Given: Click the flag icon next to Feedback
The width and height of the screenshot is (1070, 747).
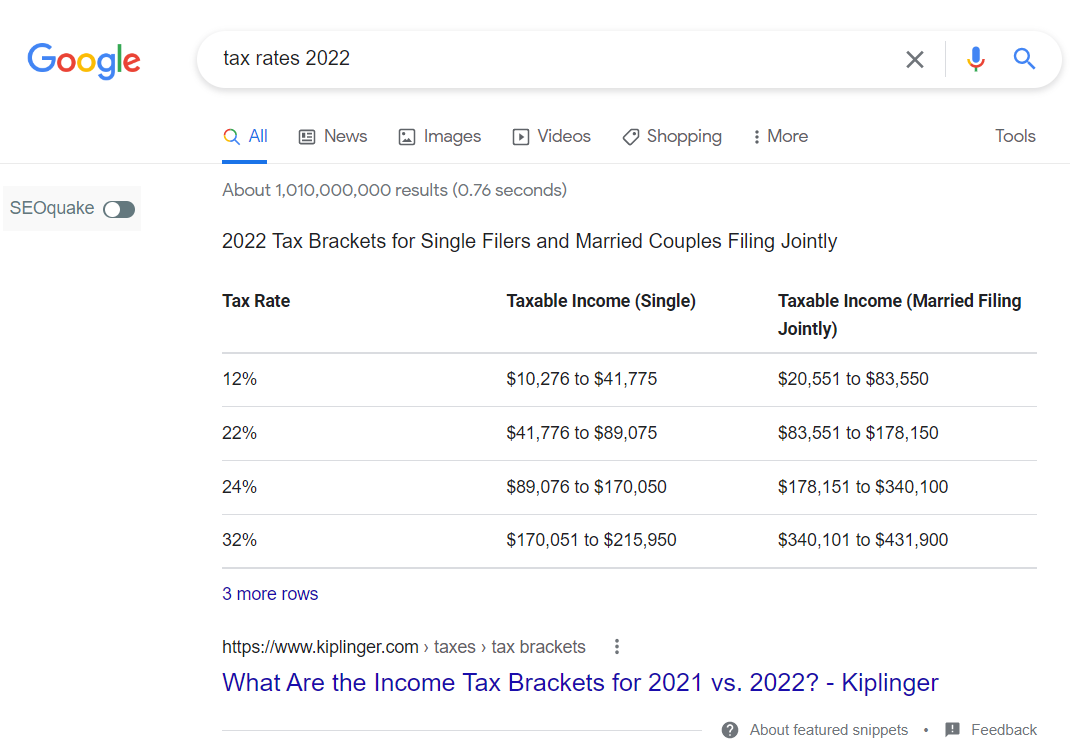Looking at the screenshot, I should 953,730.
